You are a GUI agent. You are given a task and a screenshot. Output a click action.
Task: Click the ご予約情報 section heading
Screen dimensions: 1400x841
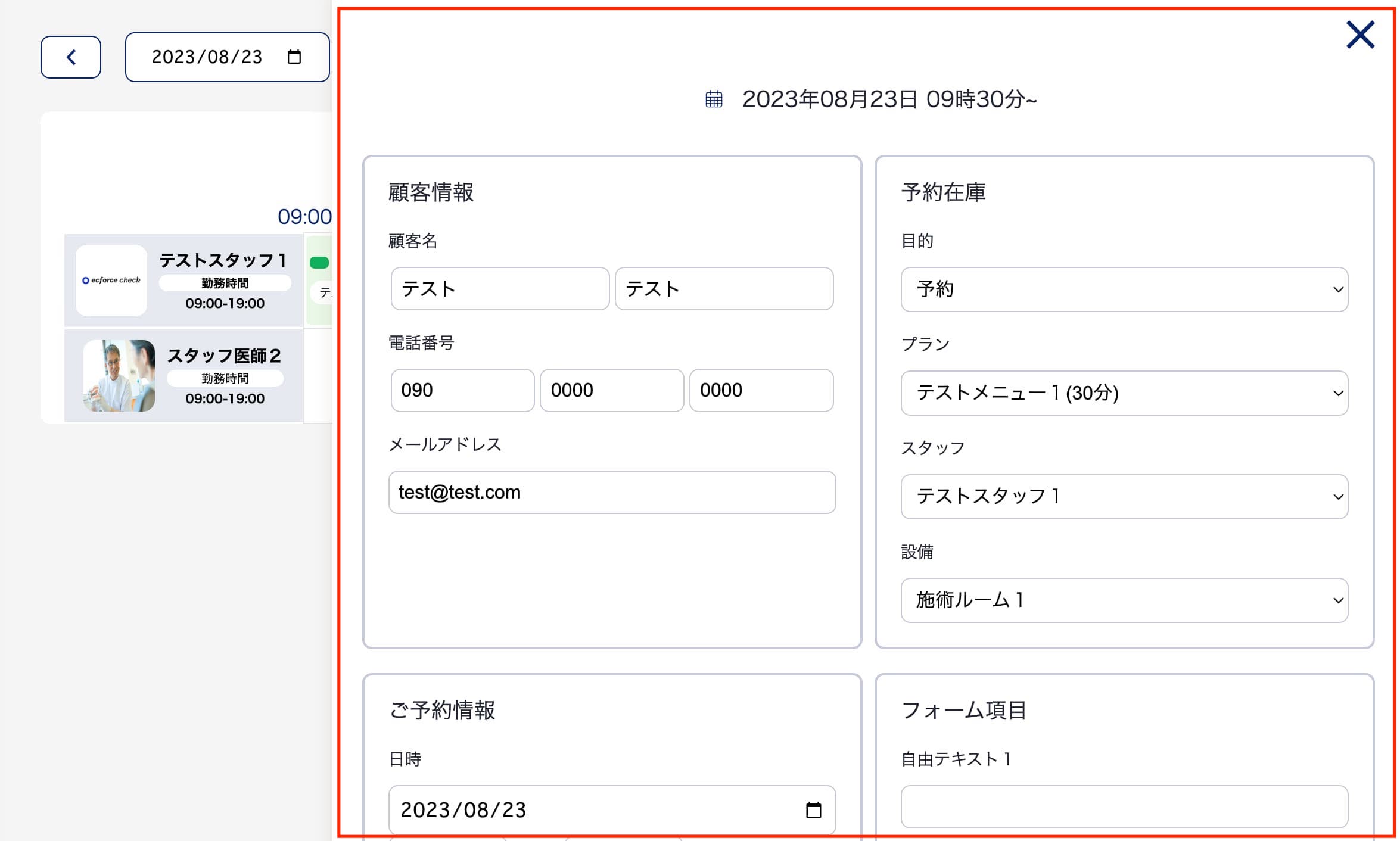[441, 710]
